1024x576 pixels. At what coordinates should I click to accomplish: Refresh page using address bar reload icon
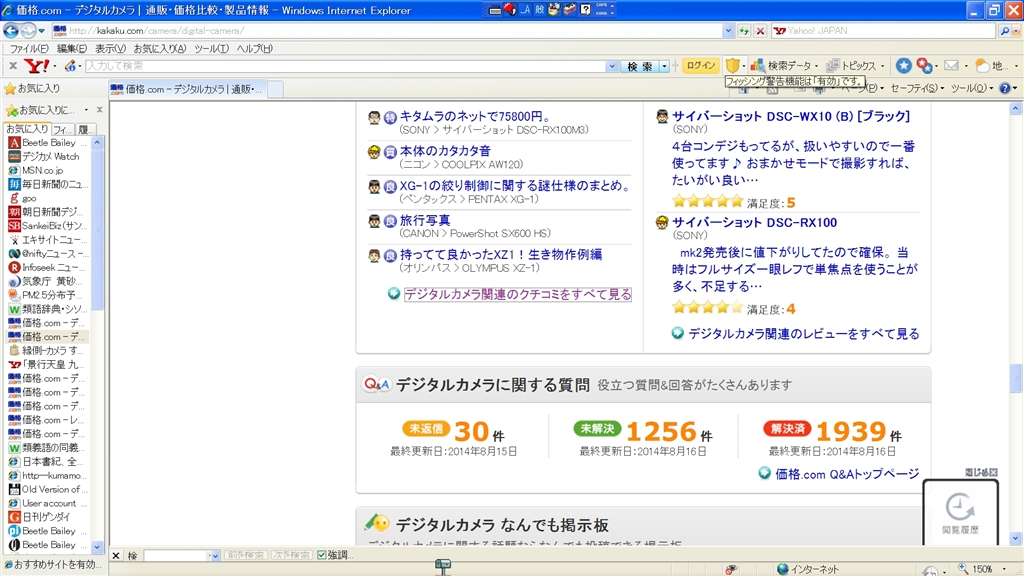tap(744, 31)
